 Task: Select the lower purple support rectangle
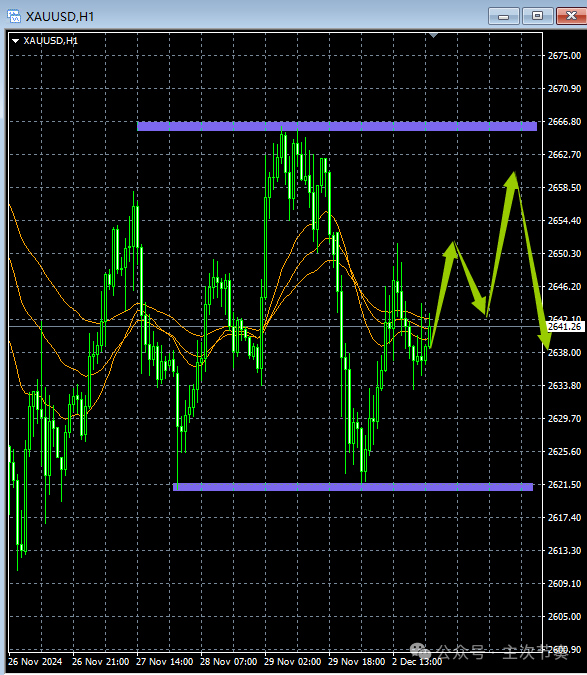(353, 487)
